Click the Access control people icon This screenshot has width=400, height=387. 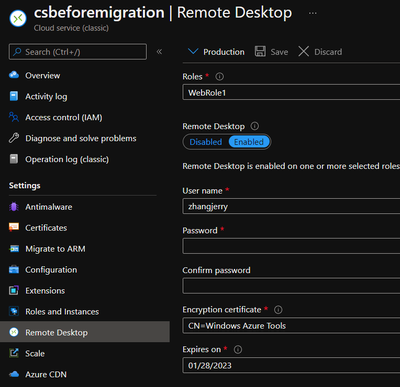coord(14,117)
